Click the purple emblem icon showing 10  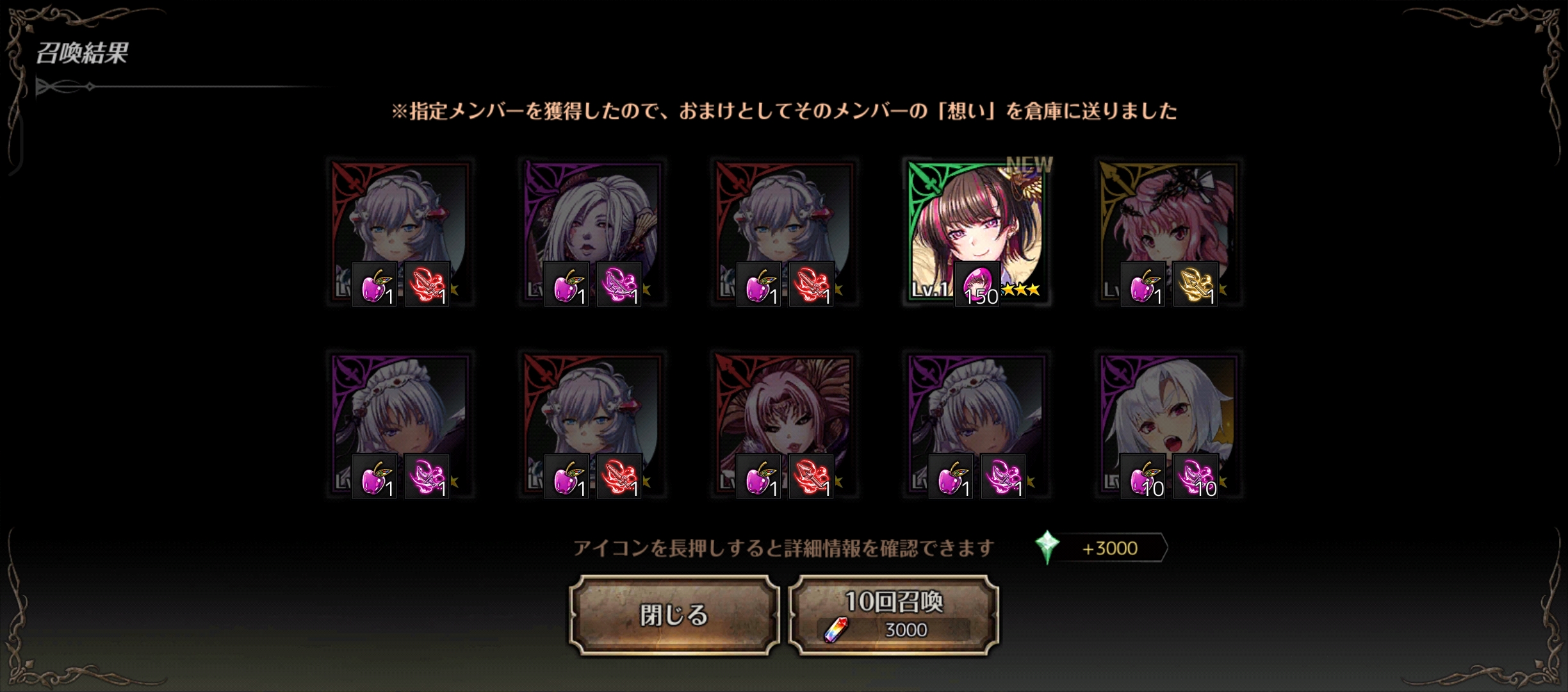click(x=1196, y=477)
